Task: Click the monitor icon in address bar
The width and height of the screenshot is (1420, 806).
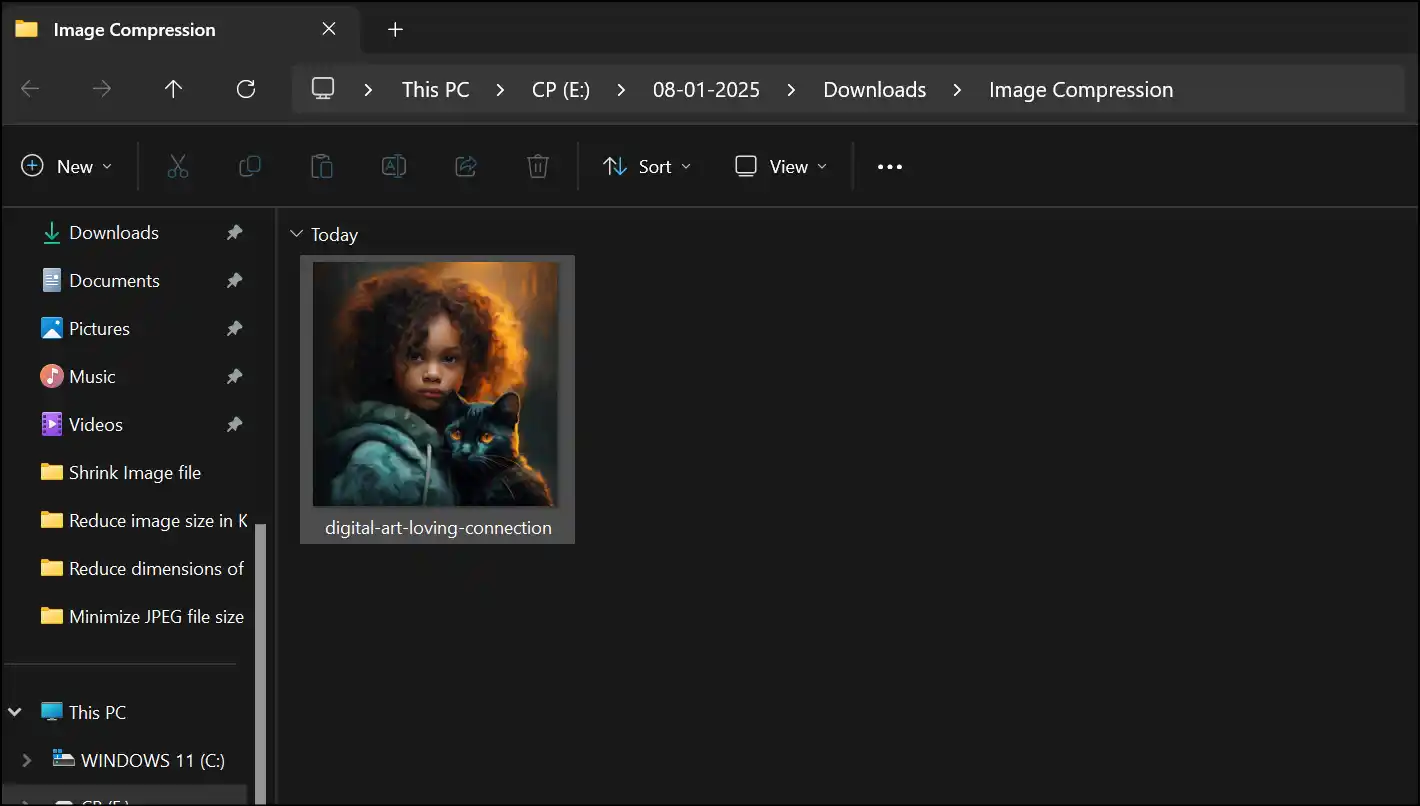Action: (323, 88)
